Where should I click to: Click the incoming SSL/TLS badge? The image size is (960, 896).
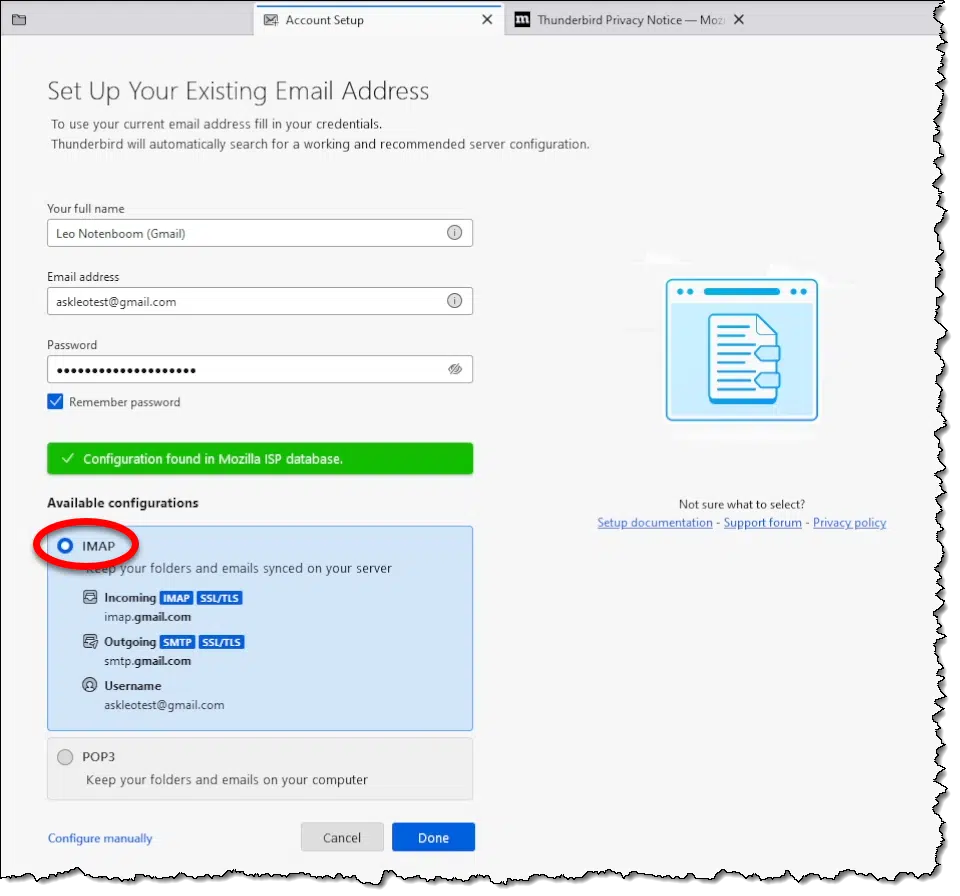pos(219,598)
